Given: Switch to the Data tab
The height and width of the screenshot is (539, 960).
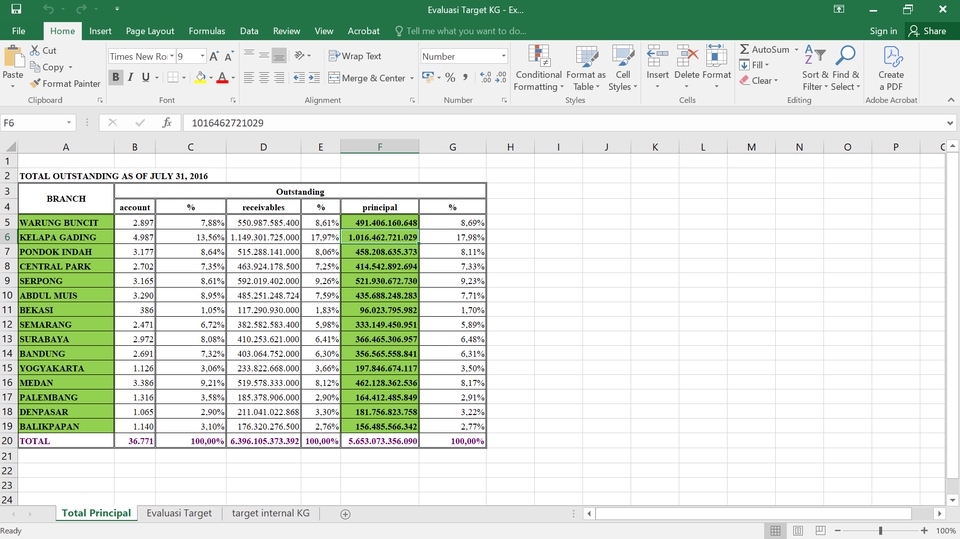Looking at the screenshot, I should pos(249,31).
